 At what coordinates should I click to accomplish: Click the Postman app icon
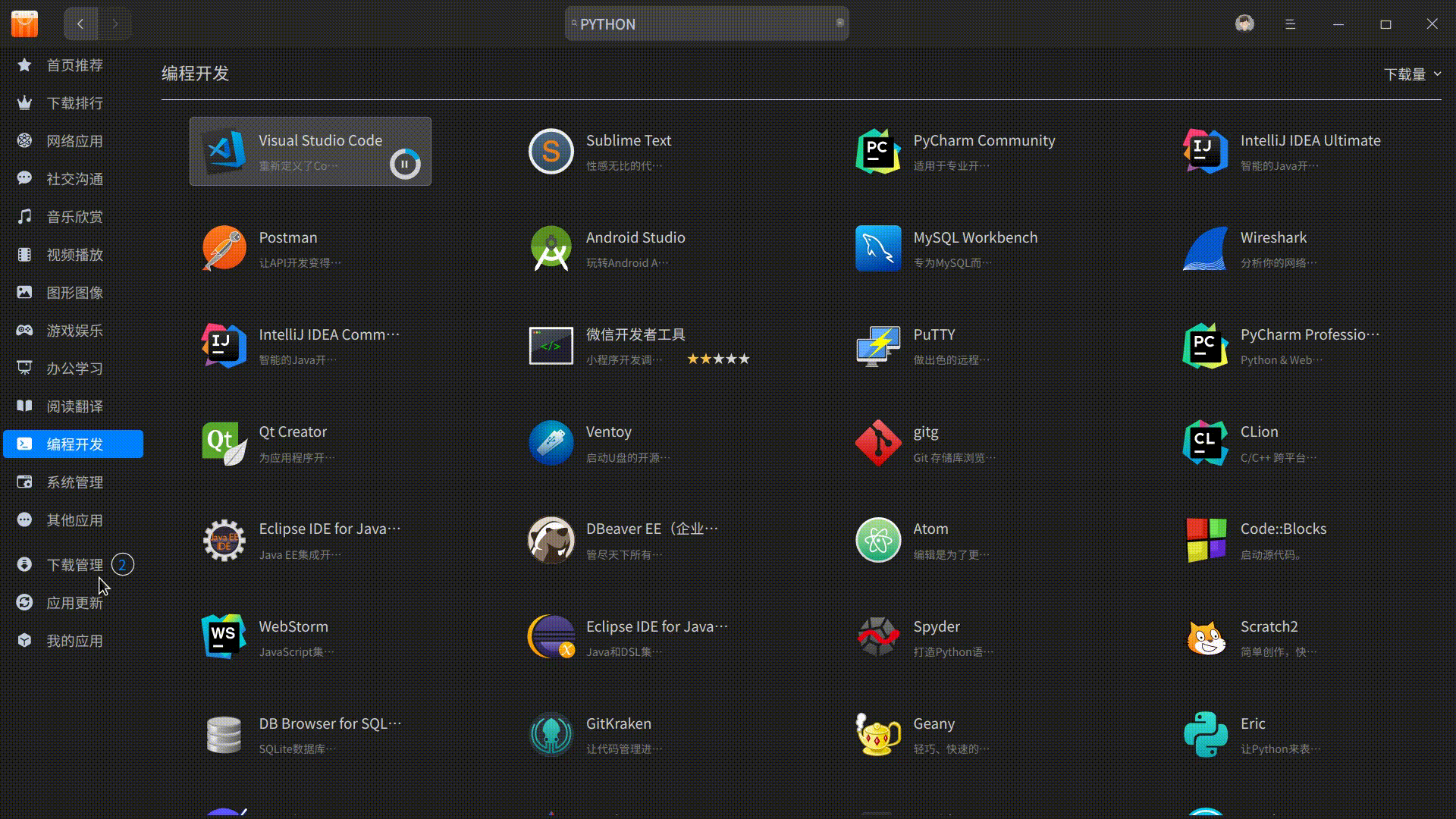point(224,248)
